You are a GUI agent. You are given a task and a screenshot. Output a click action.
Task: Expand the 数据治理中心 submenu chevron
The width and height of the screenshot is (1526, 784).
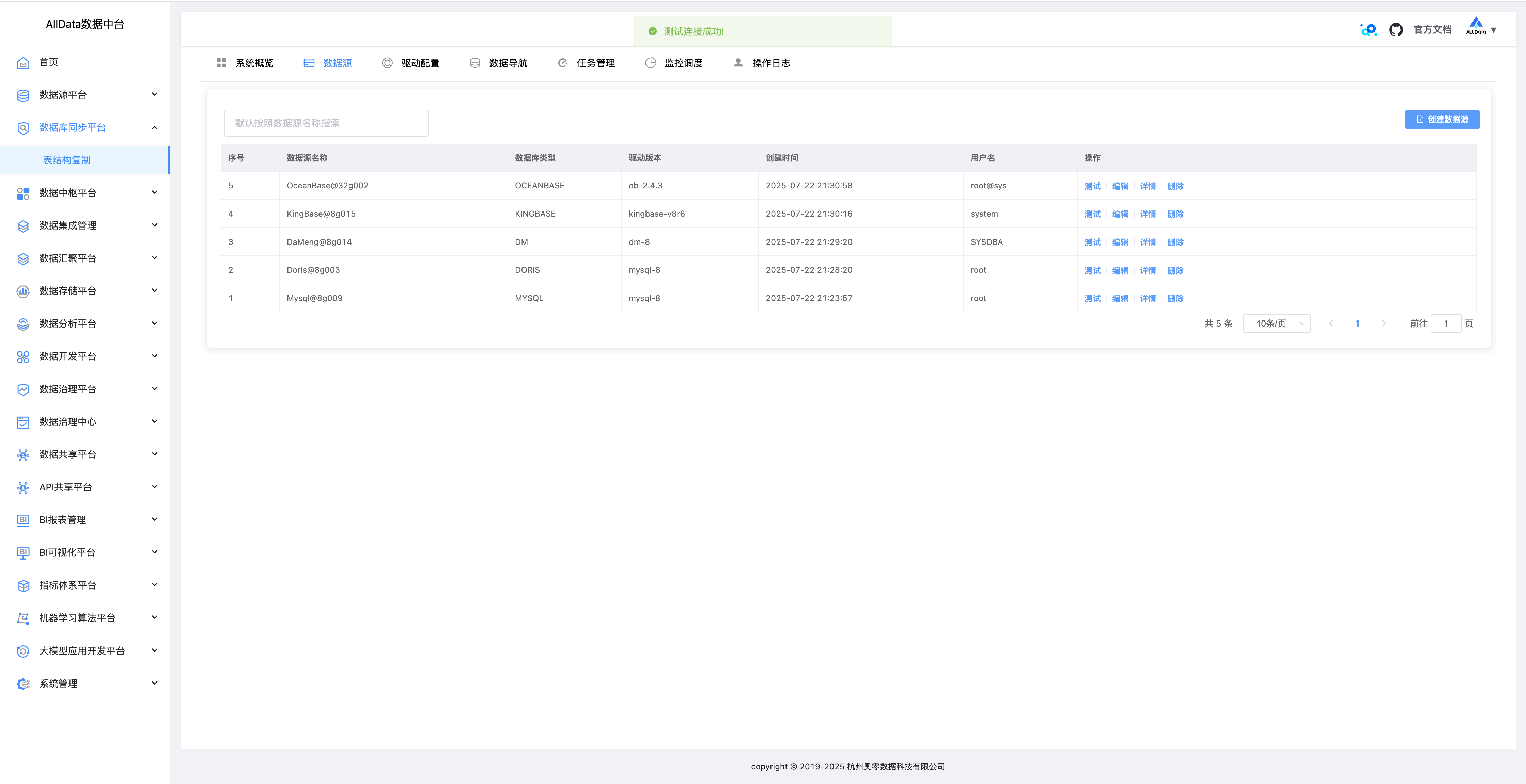(x=155, y=422)
